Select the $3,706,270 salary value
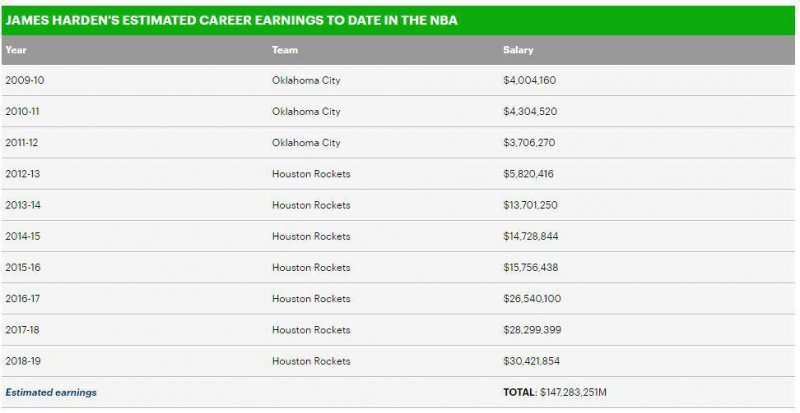 (529, 143)
